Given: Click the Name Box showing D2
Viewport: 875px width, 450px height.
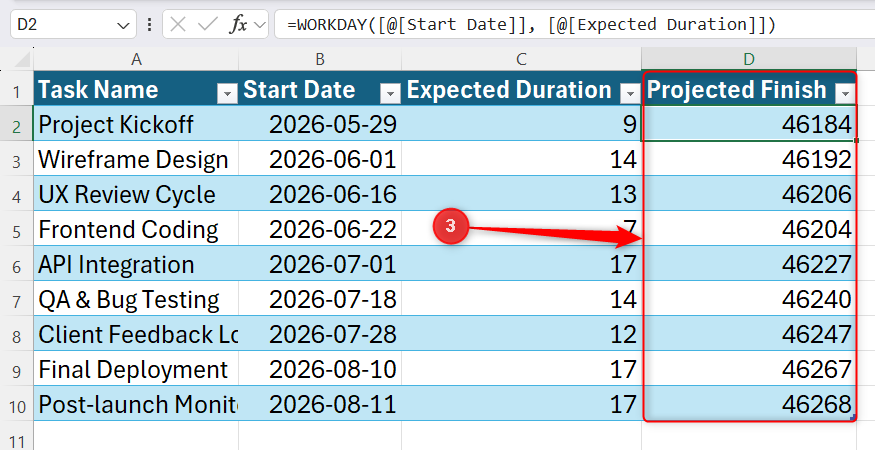Looking at the screenshot, I should click(73, 25).
